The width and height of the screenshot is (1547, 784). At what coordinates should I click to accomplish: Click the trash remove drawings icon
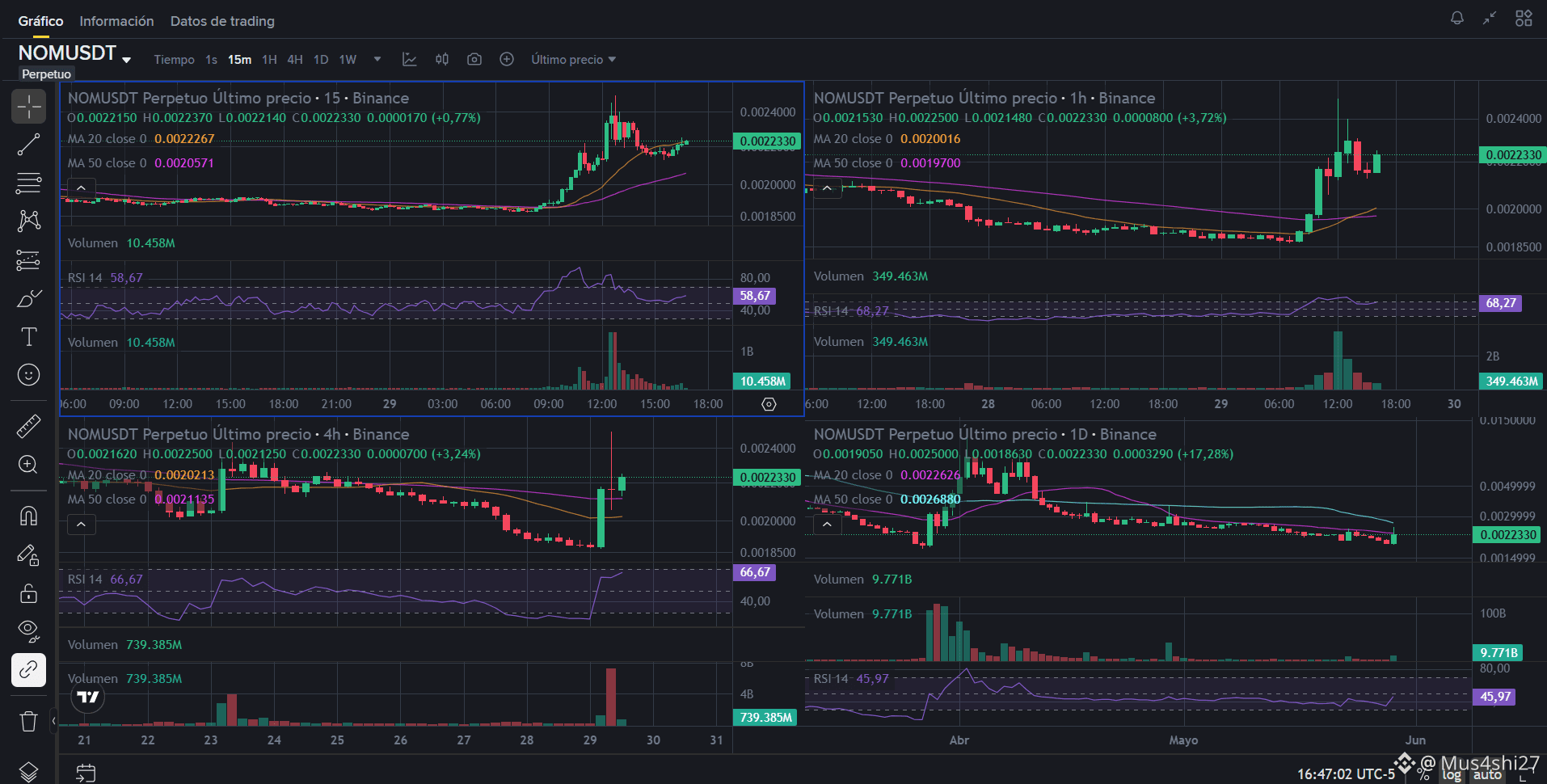pos(29,721)
